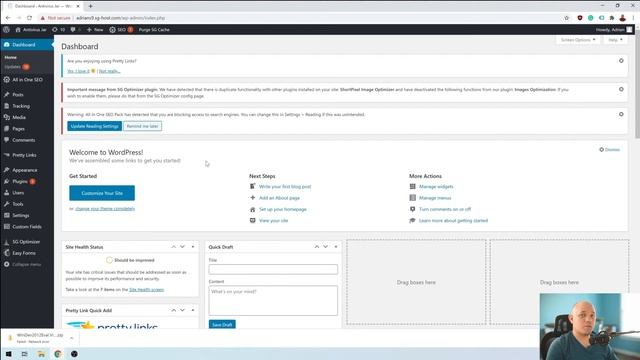Open Custom Fields menu
The image size is (640, 360).
tap(27, 227)
